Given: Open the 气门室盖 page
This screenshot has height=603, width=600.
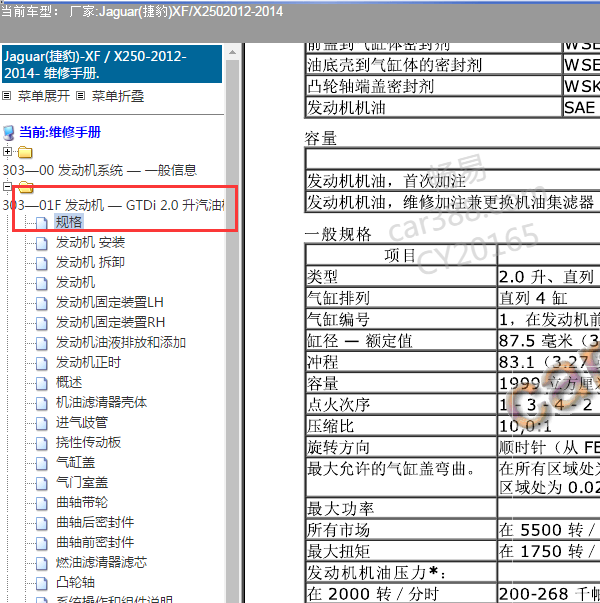Looking at the screenshot, I should (x=82, y=482).
